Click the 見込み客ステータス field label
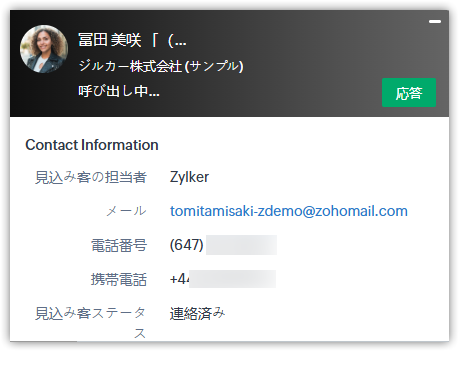459x382 pixels. pos(91,323)
